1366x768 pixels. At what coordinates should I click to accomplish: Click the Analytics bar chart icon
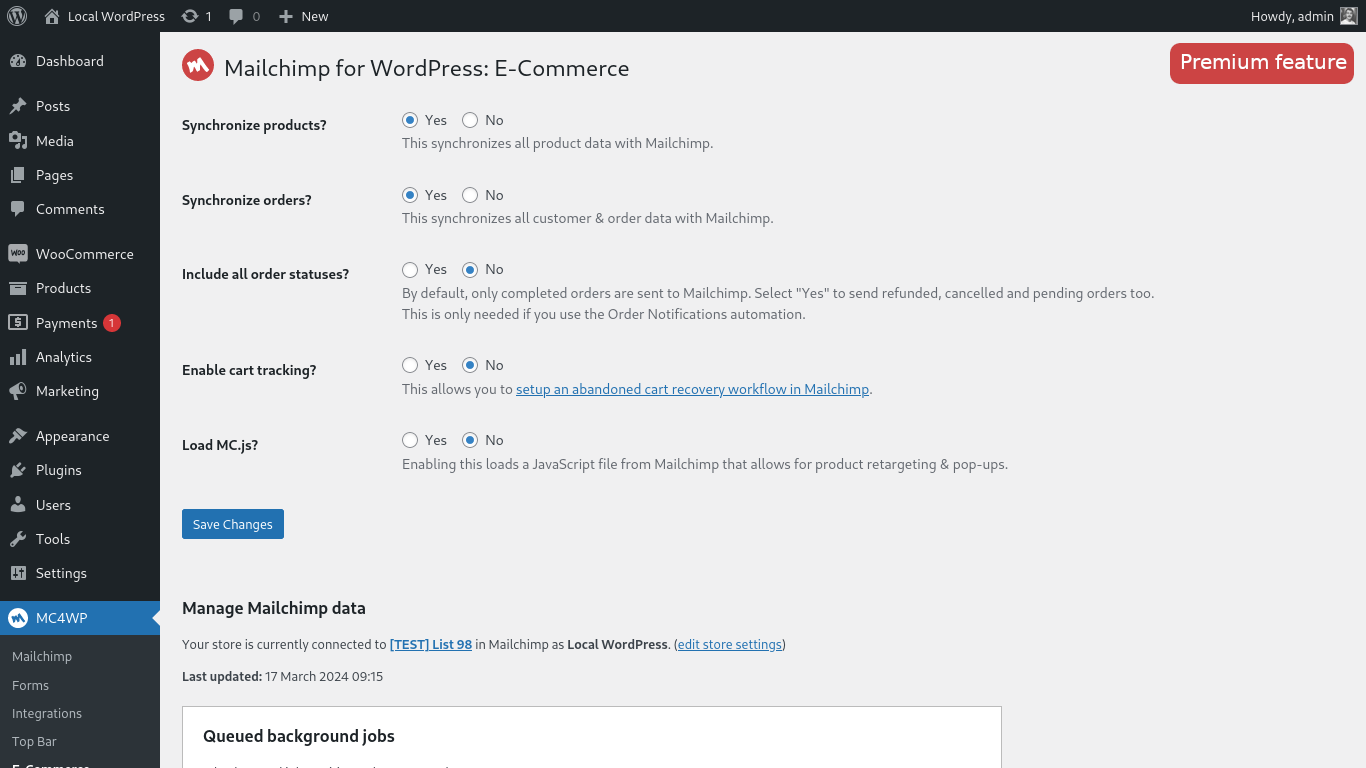coord(18,357)
